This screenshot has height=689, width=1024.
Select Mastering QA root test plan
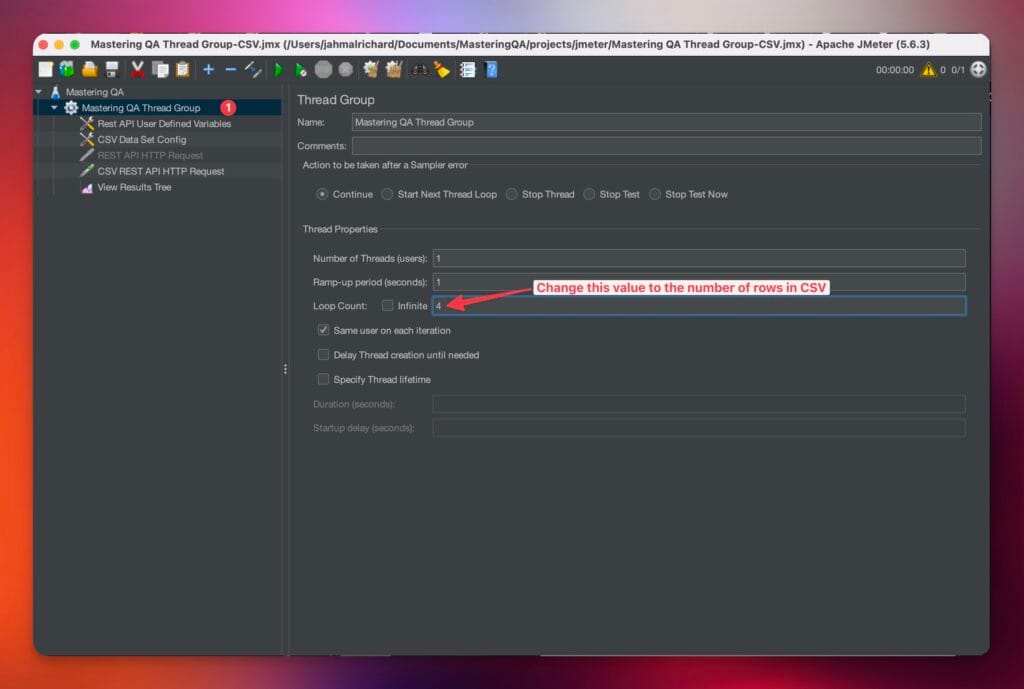tap(95, 92)
